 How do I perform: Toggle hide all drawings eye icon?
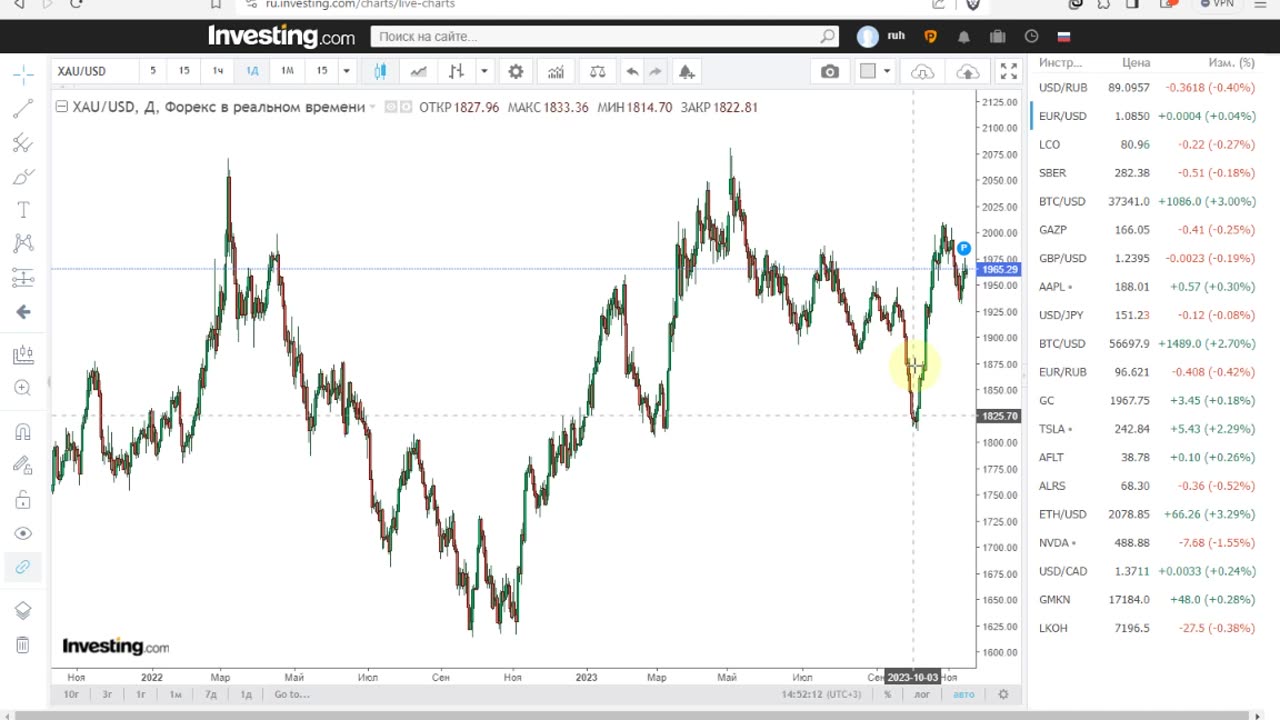(x=23, y=533)
